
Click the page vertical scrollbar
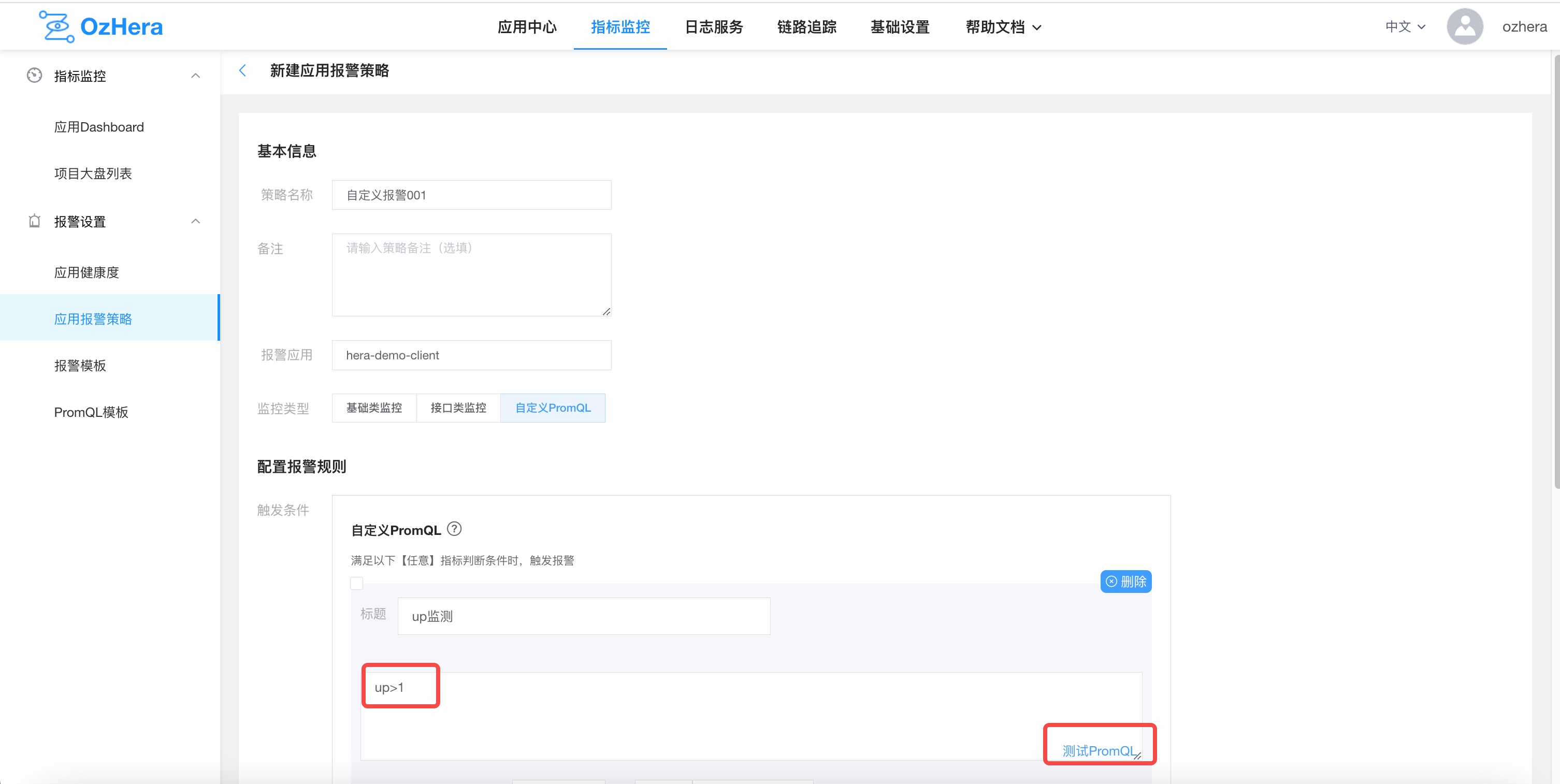click(1556, 271)
